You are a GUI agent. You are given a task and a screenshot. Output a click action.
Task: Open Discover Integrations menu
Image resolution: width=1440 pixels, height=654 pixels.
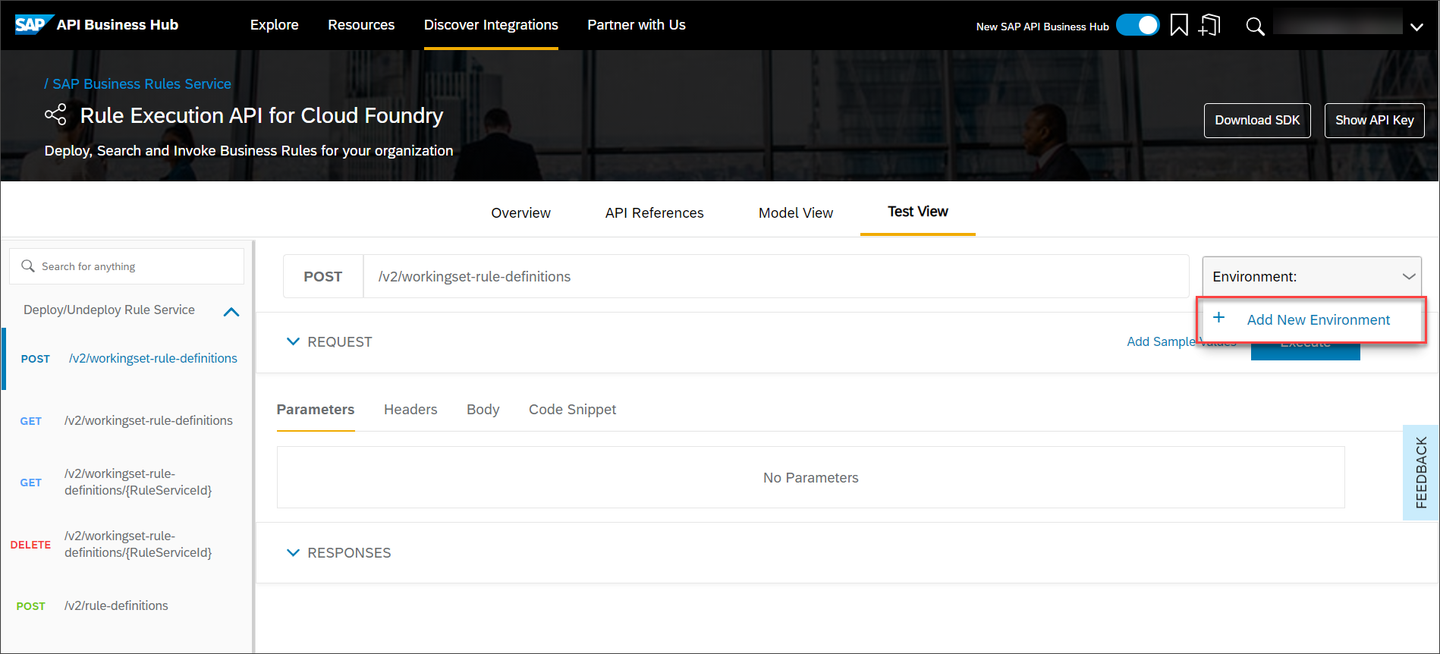(491, 25)
